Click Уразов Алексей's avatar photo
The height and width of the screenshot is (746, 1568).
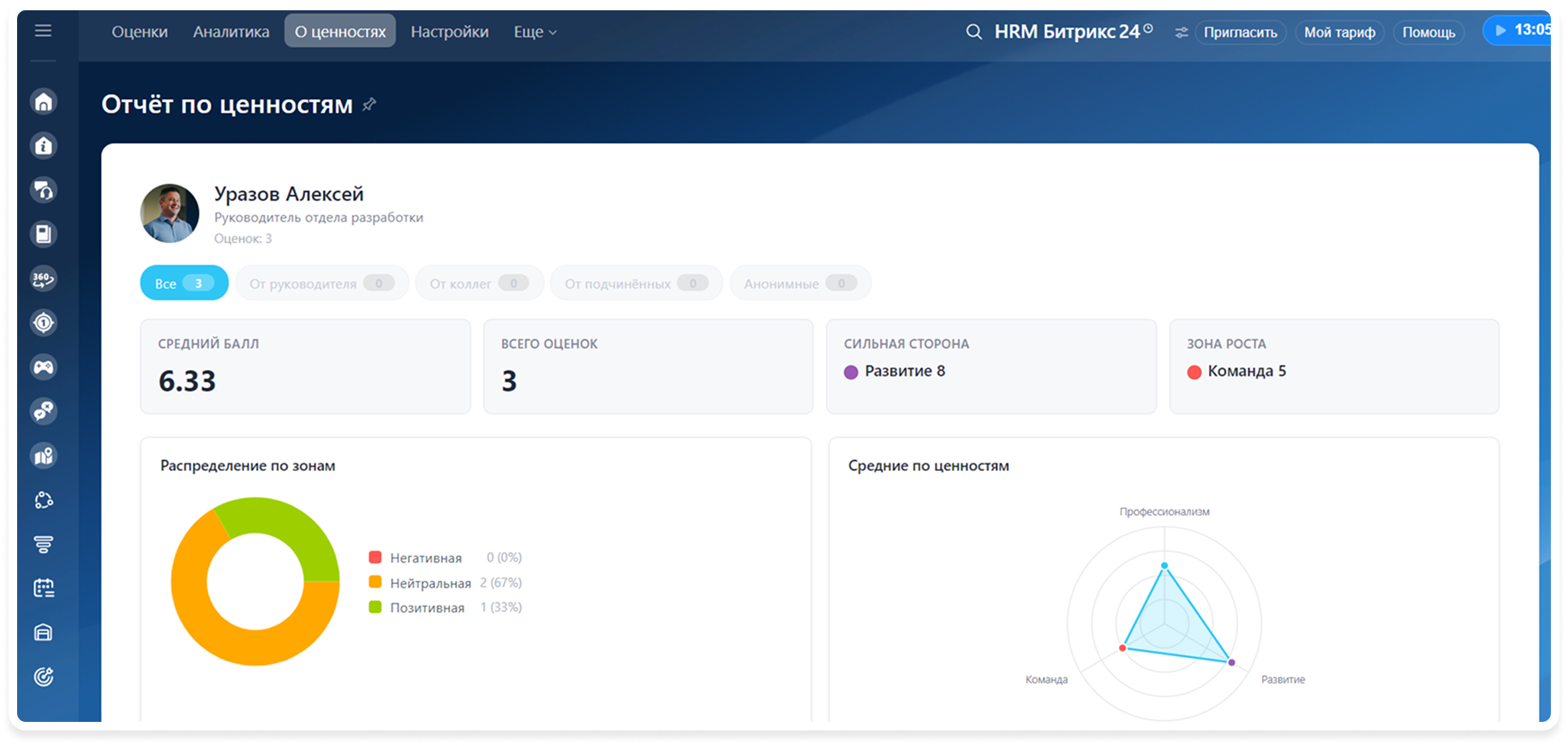click(x=170, y=213)
